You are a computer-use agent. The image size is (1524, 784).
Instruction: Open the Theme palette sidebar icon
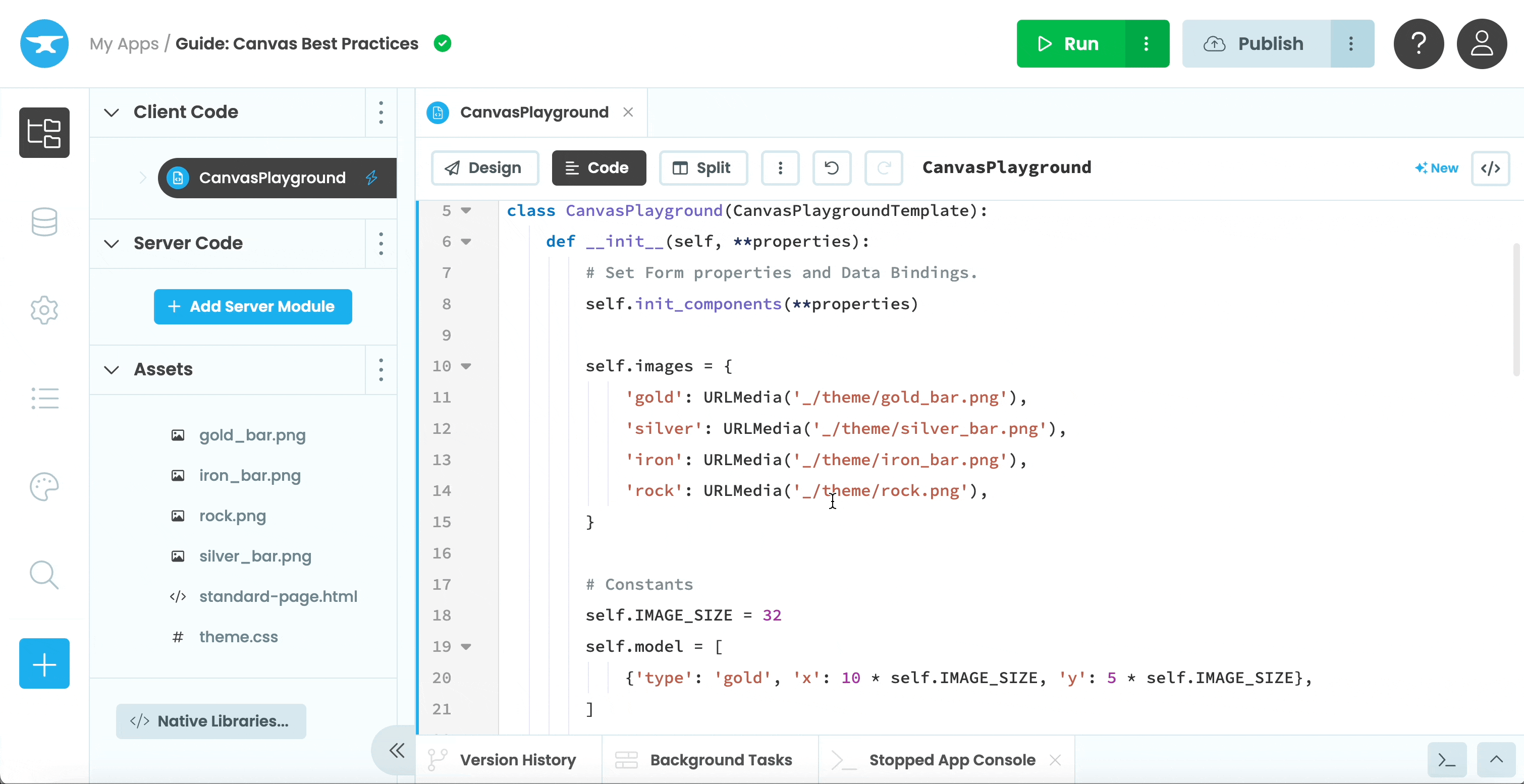pos(44,487)
